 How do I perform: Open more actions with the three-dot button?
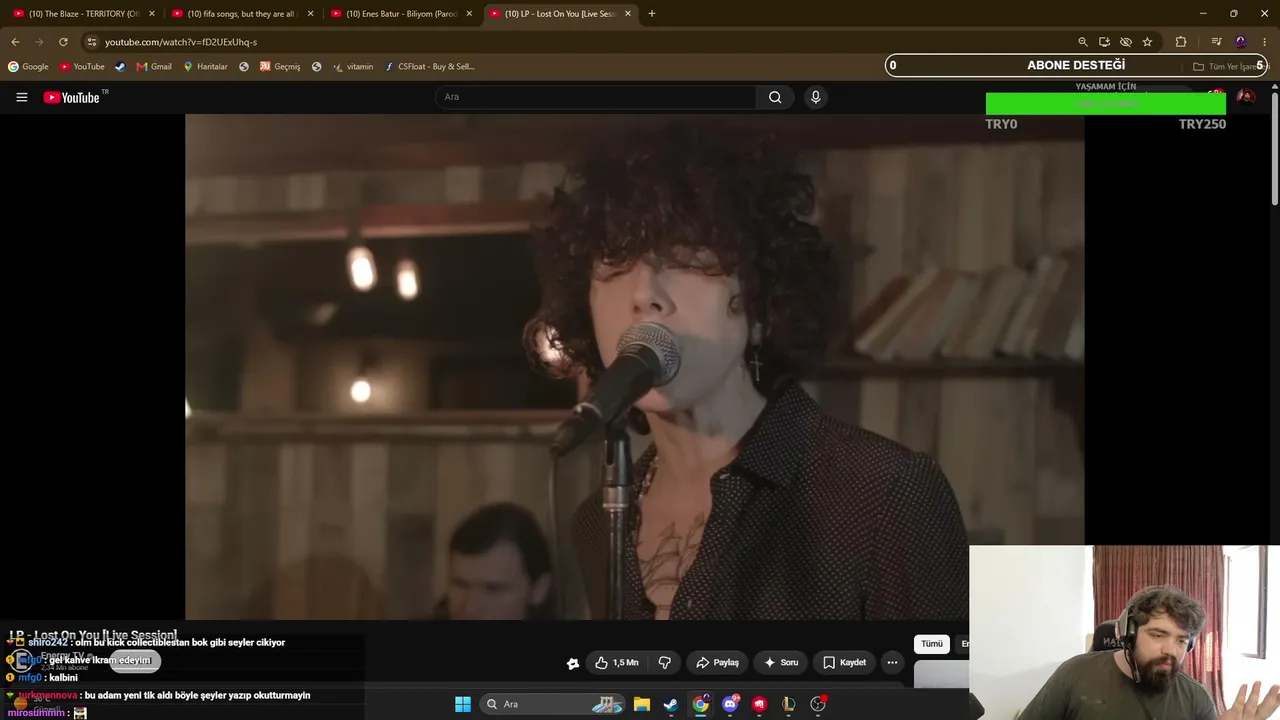892,662
